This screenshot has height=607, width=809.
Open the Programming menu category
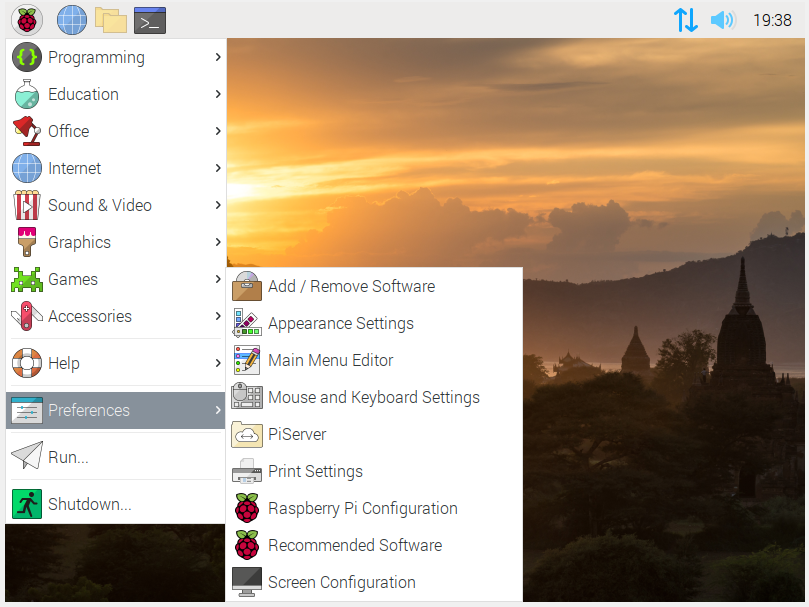(116, 57)
